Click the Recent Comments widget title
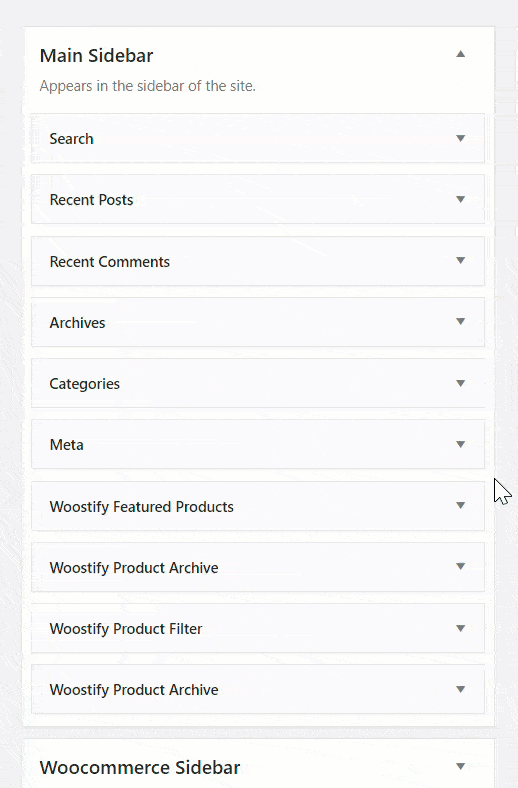Screen dimensions: 518x788 tap(110, 262)
